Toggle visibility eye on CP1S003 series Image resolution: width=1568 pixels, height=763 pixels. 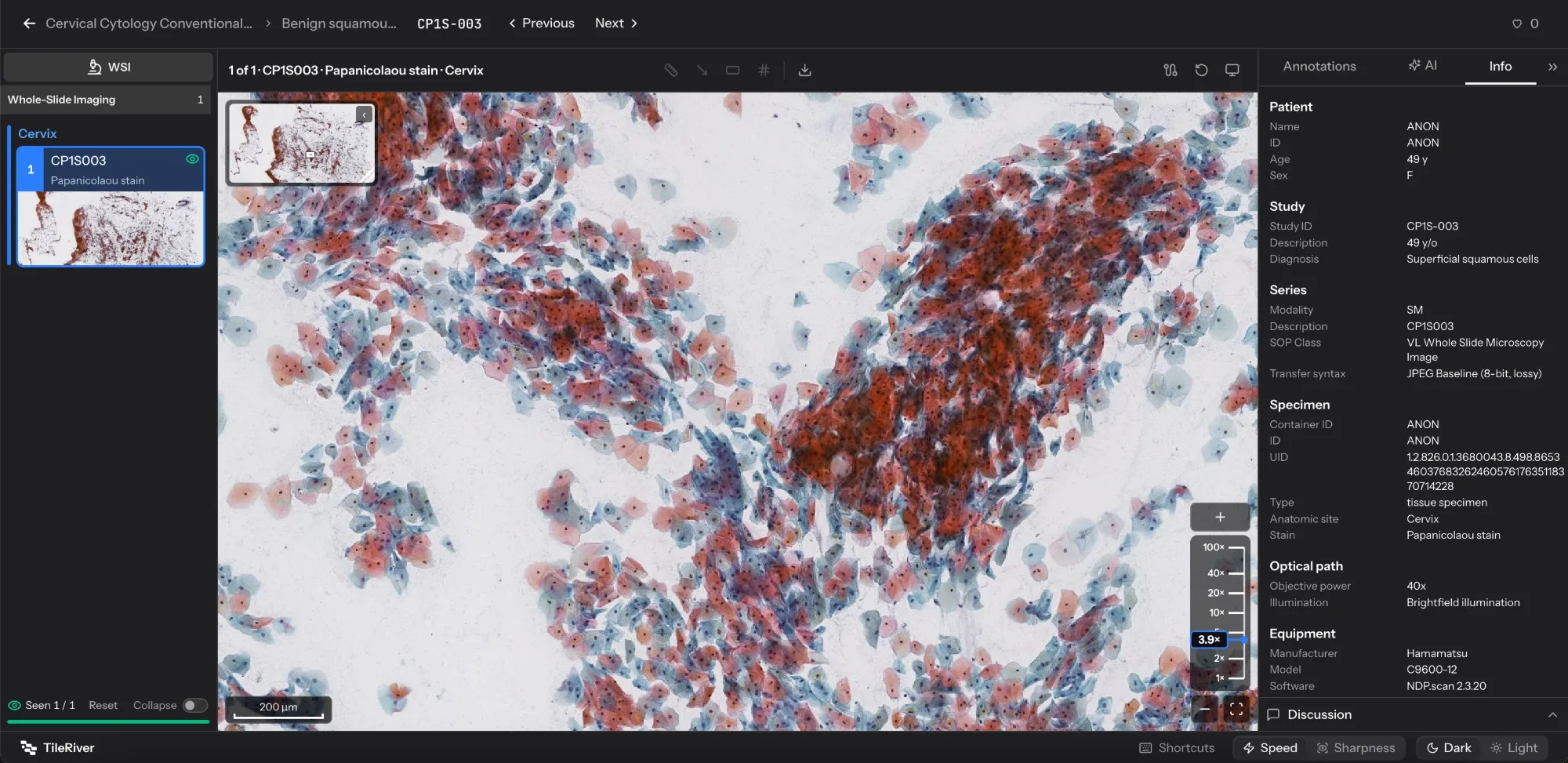192,159
